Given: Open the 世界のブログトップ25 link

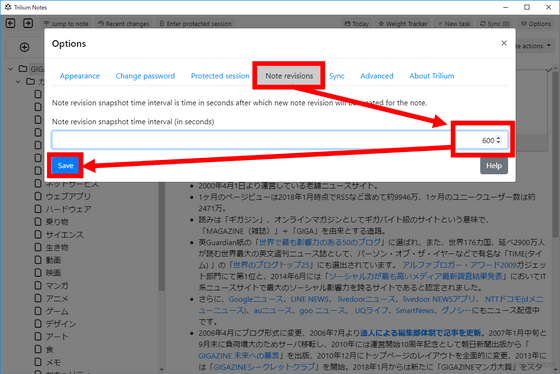Looking at the screenshot, I should (x=271, y=265).
